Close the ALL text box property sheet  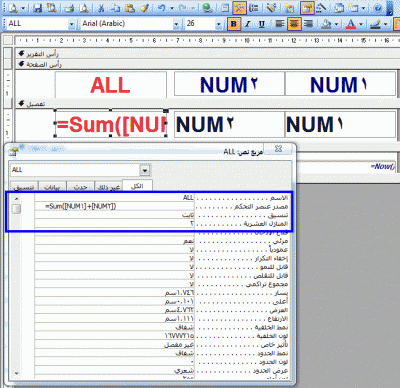click(x=278, y=149)
